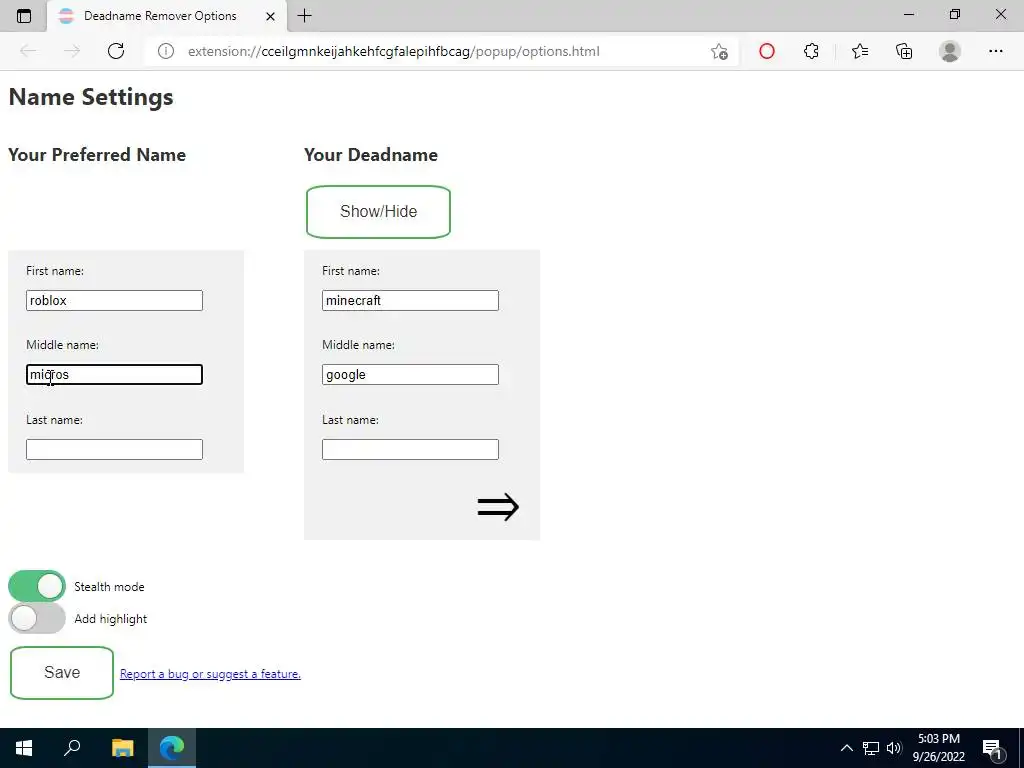1024x768 pixels.
Task: Click the Stealth mode label
Action: coord(109,586)
